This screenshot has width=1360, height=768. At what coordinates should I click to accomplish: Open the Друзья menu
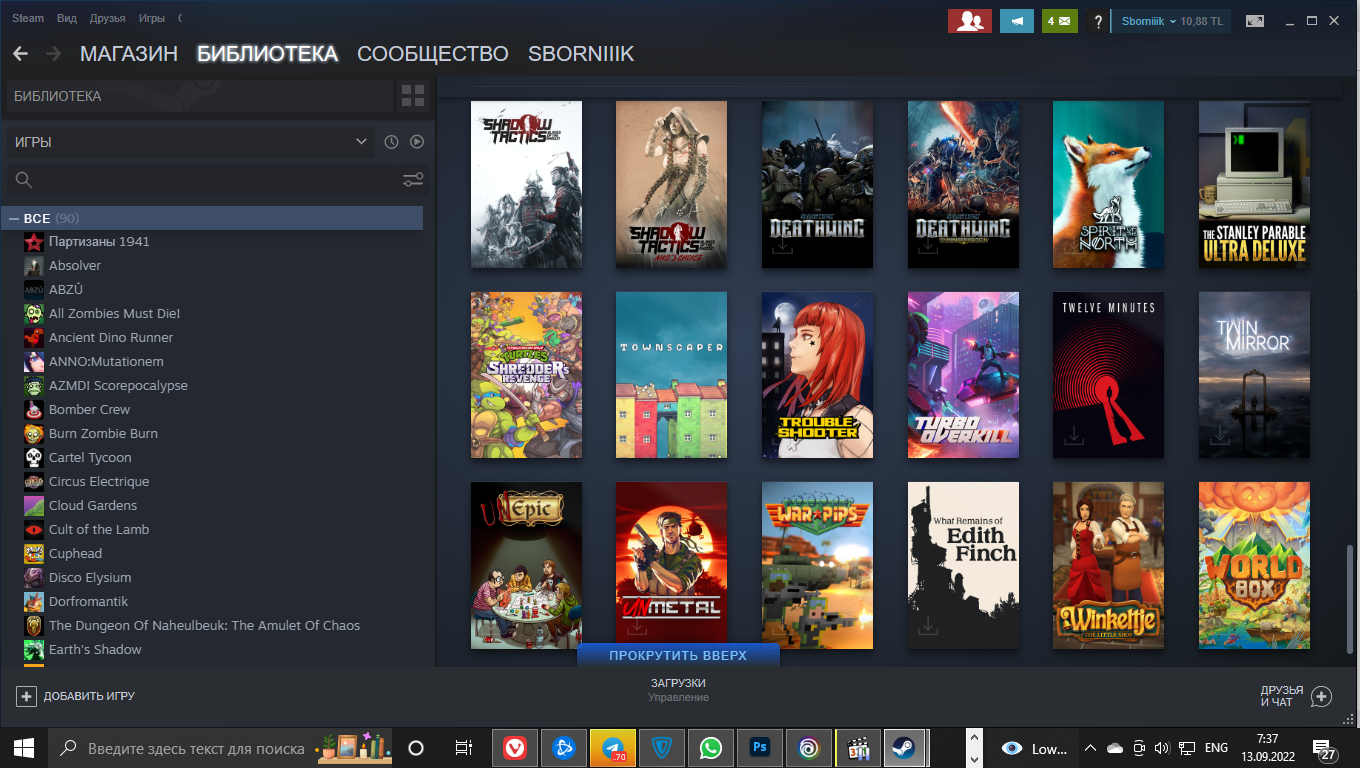coord(107,19)
